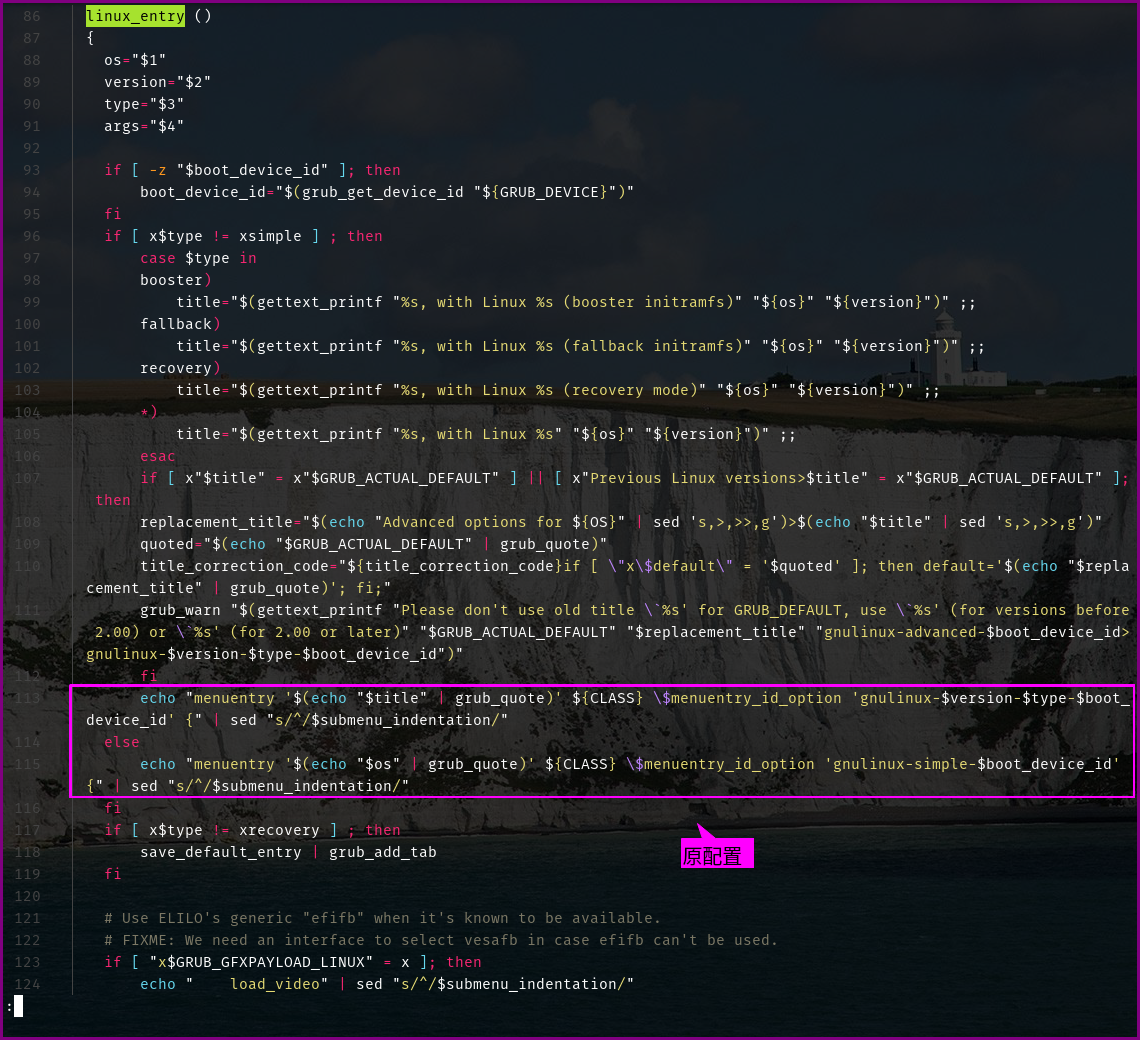This screenshot has width=1140, height=1040.
Task: Click line number 113 in the gutter
Action: tap(27, 698)
